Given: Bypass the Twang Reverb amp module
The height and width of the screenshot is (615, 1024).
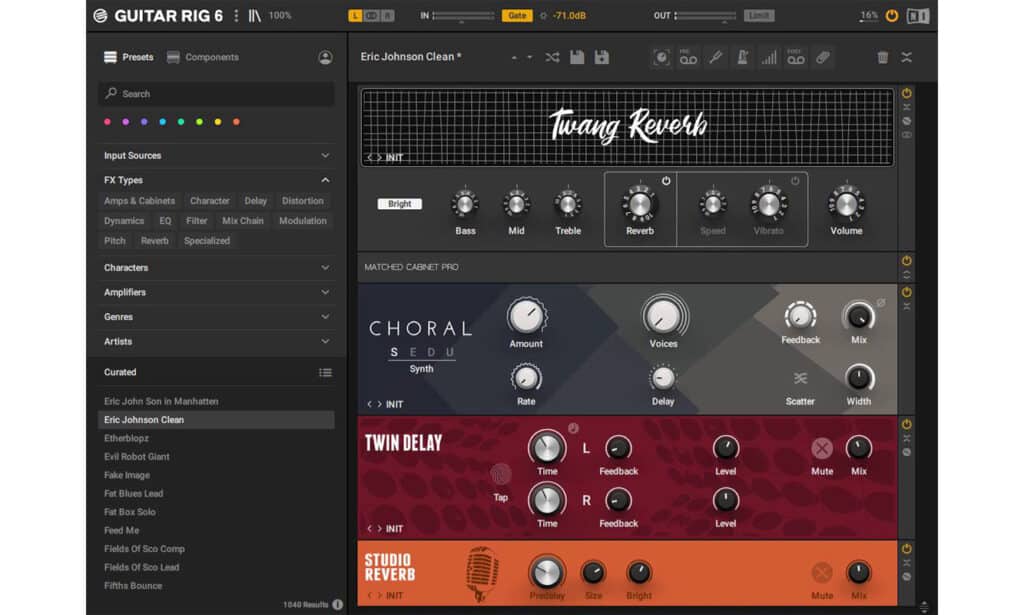Looking at the screenshot, I should [906, 93].
